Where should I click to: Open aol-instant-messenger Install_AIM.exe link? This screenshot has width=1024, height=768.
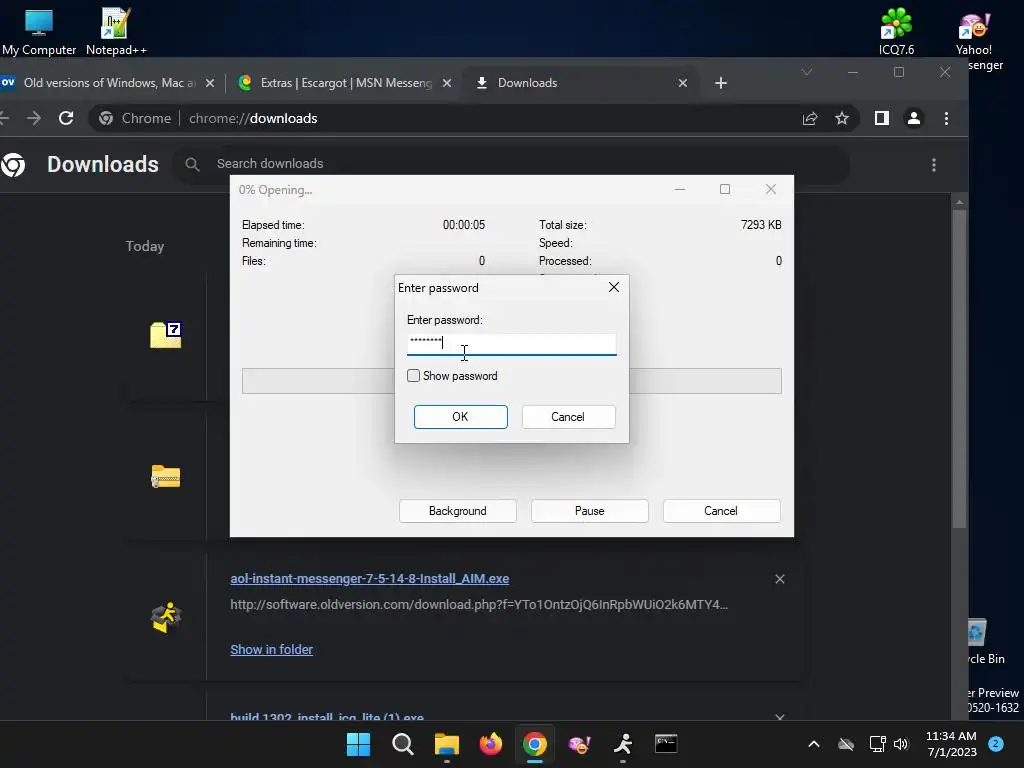point(370,579)
